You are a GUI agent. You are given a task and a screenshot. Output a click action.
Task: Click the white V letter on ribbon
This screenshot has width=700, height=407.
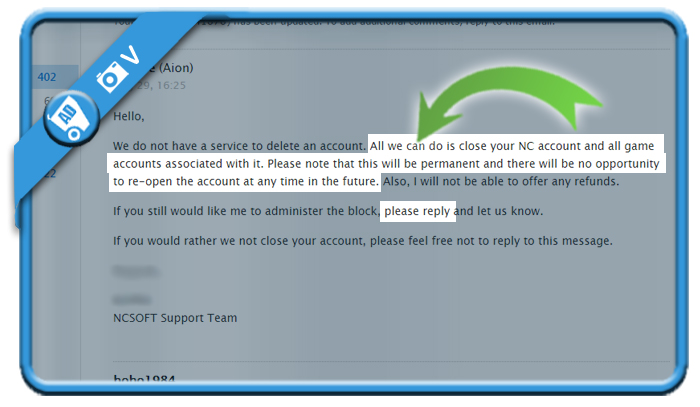pyautogui.click(x=131, y=56)
